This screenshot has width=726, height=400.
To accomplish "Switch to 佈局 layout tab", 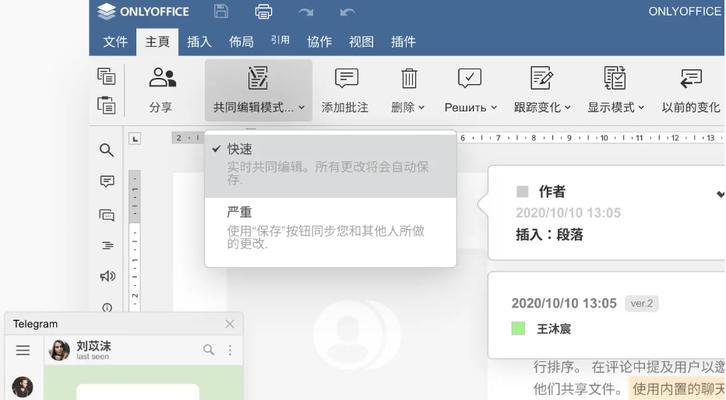I will tap(241, 42).
